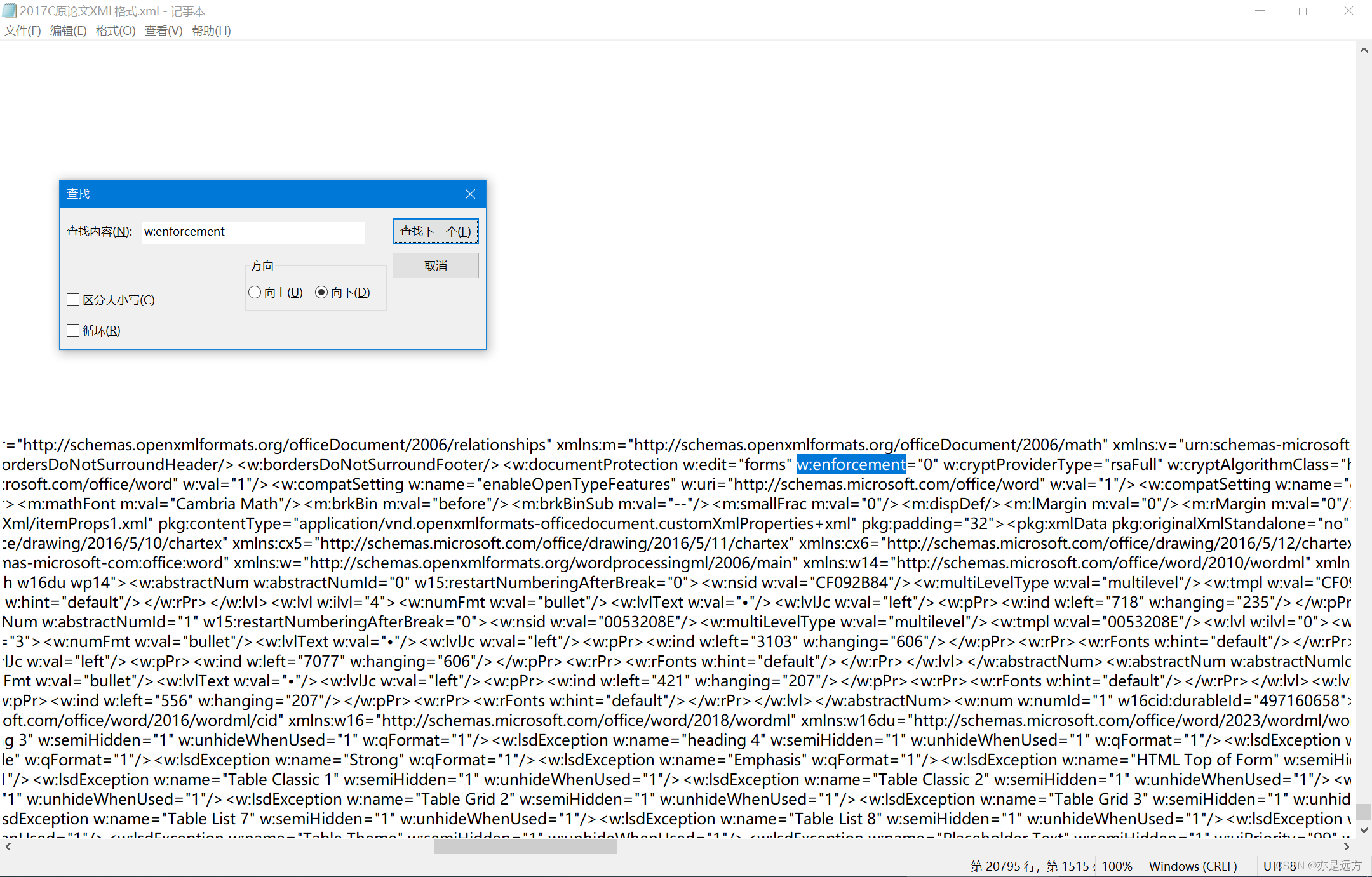Click the w16cid:durableId="497160658" text
The height and width of the screenshot is (877, 1372).
[1233, 700]
